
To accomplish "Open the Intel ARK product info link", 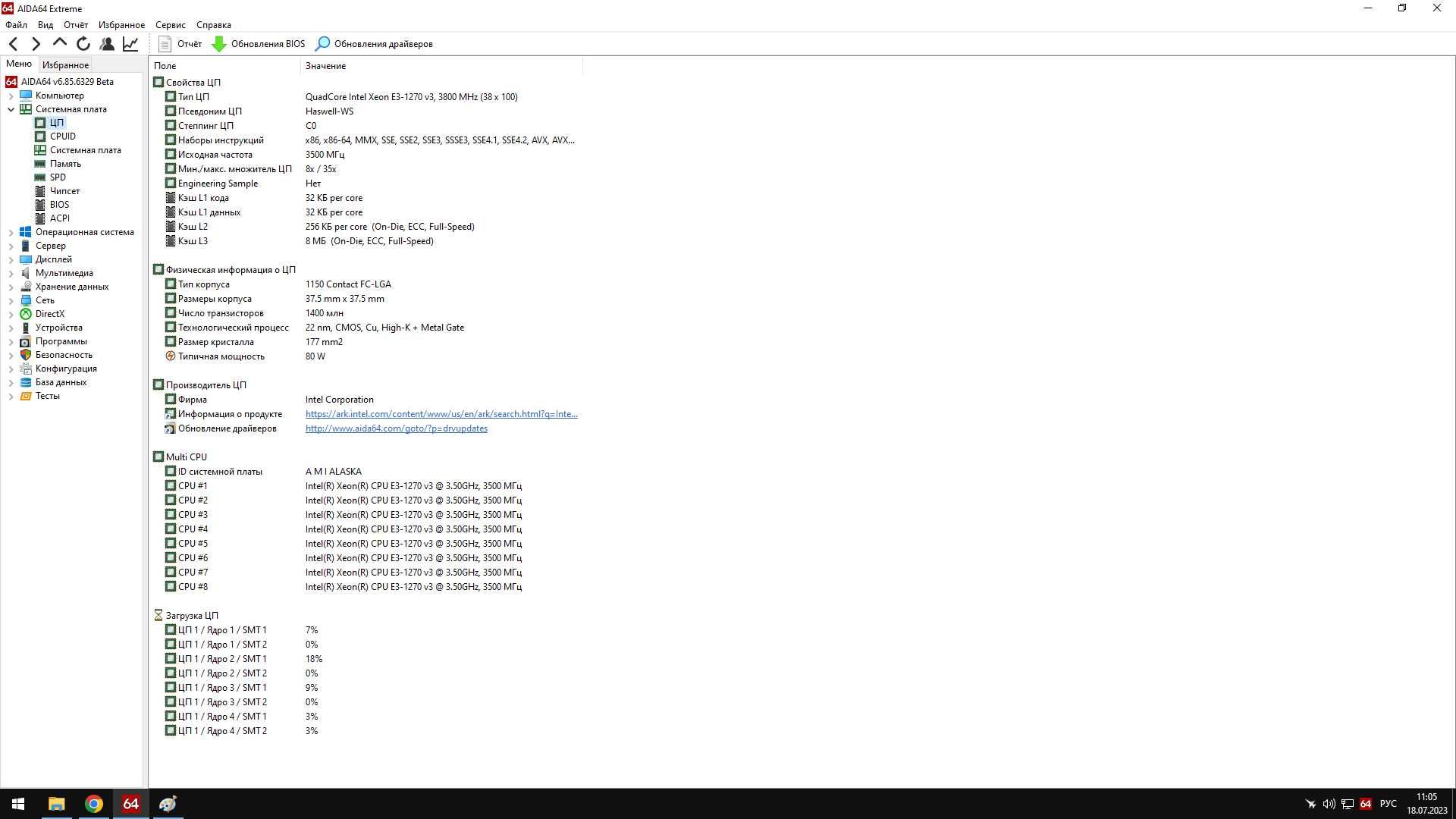I will point(441,414).
